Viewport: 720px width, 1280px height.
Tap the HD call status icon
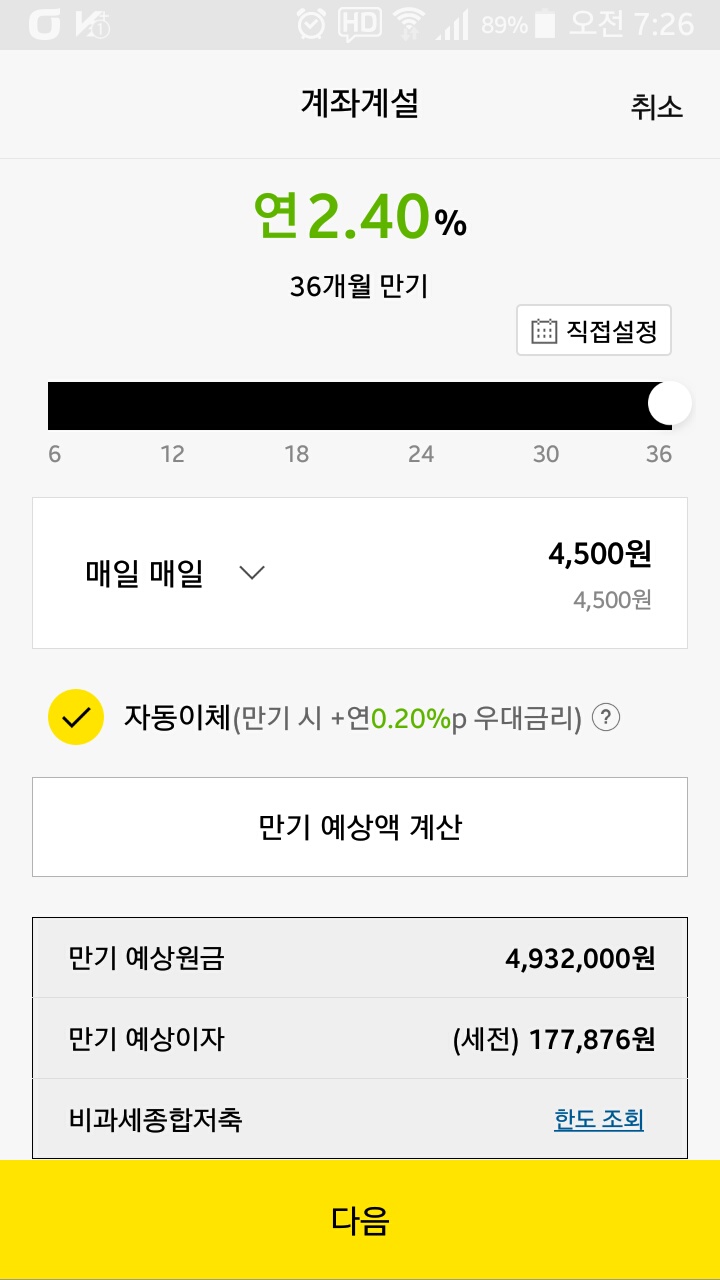[360, 24]
